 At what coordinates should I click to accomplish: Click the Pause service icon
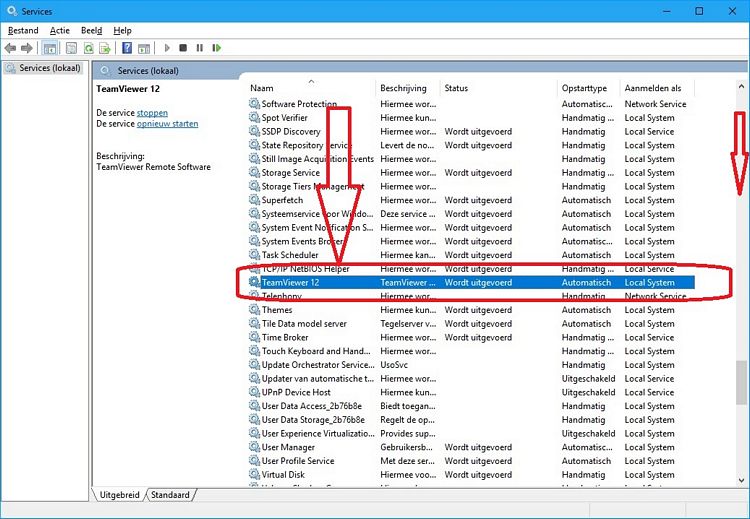[199, 48]
